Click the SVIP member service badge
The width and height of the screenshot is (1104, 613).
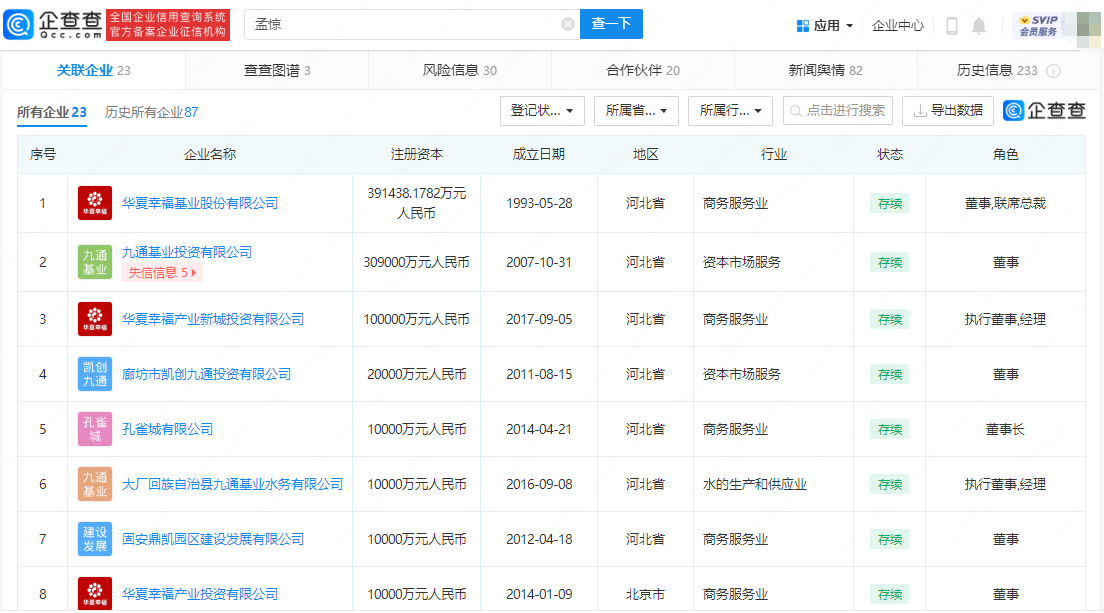pyautogui.click(x=1038, y=25)
